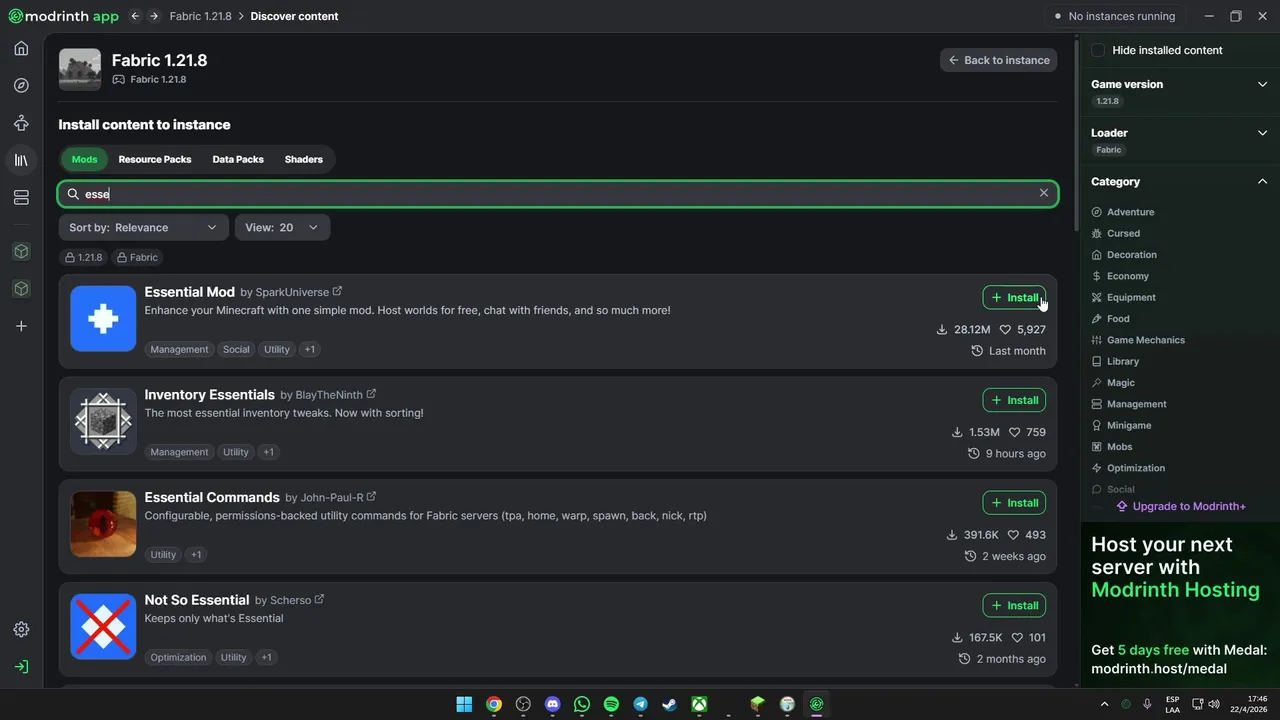This screenshot has height=720, width=1280.
Task: Open the Sort by Relevance dropdown
Action: (143, 228)
